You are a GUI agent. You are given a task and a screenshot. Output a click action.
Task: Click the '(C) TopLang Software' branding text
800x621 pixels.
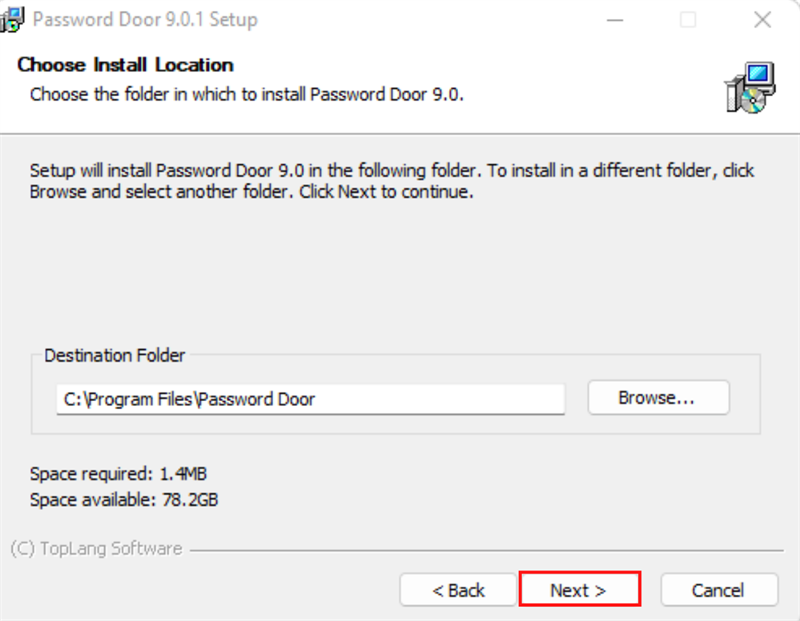(x=96, y=549)
